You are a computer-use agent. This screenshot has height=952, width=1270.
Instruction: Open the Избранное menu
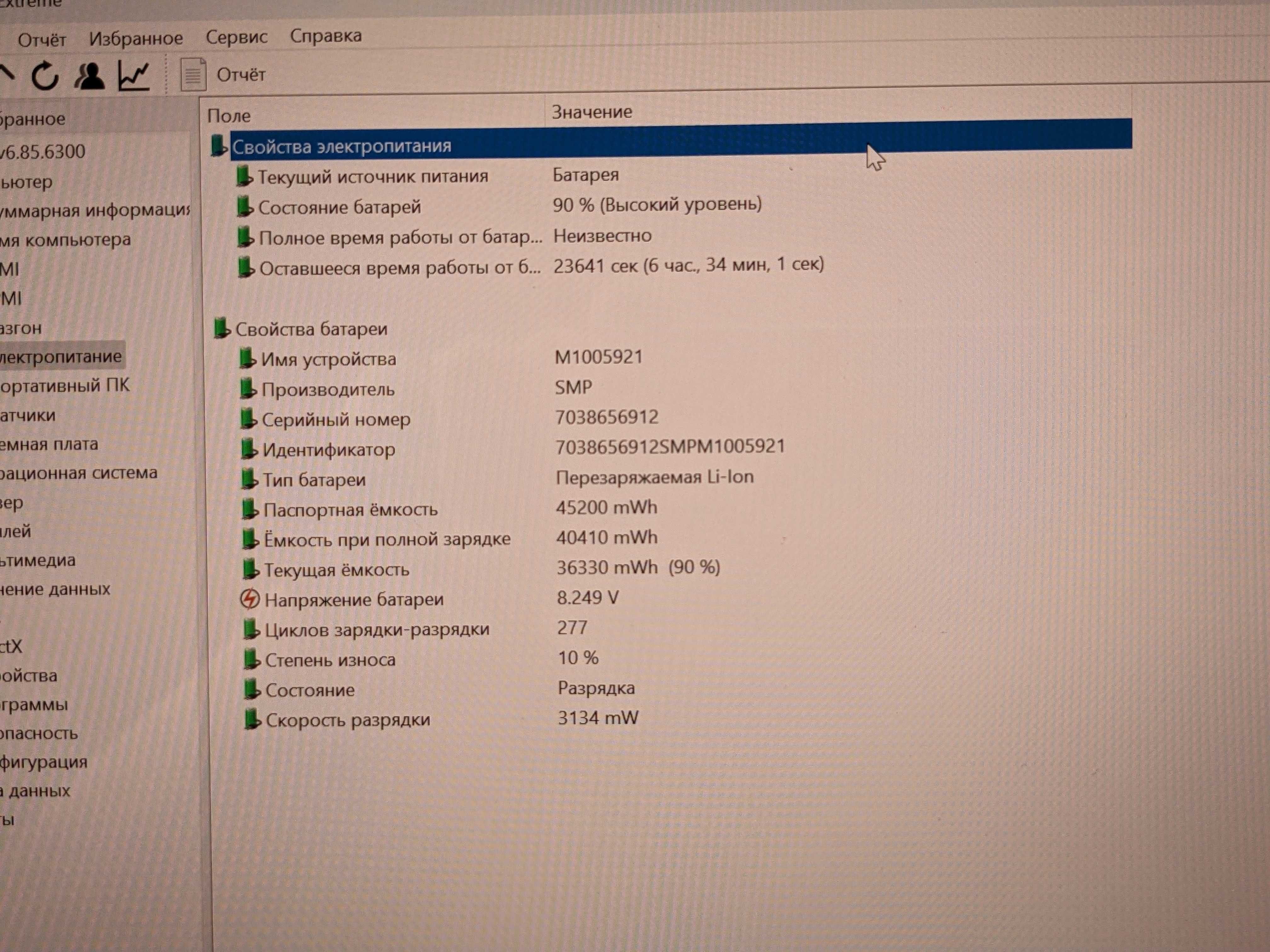136,38
